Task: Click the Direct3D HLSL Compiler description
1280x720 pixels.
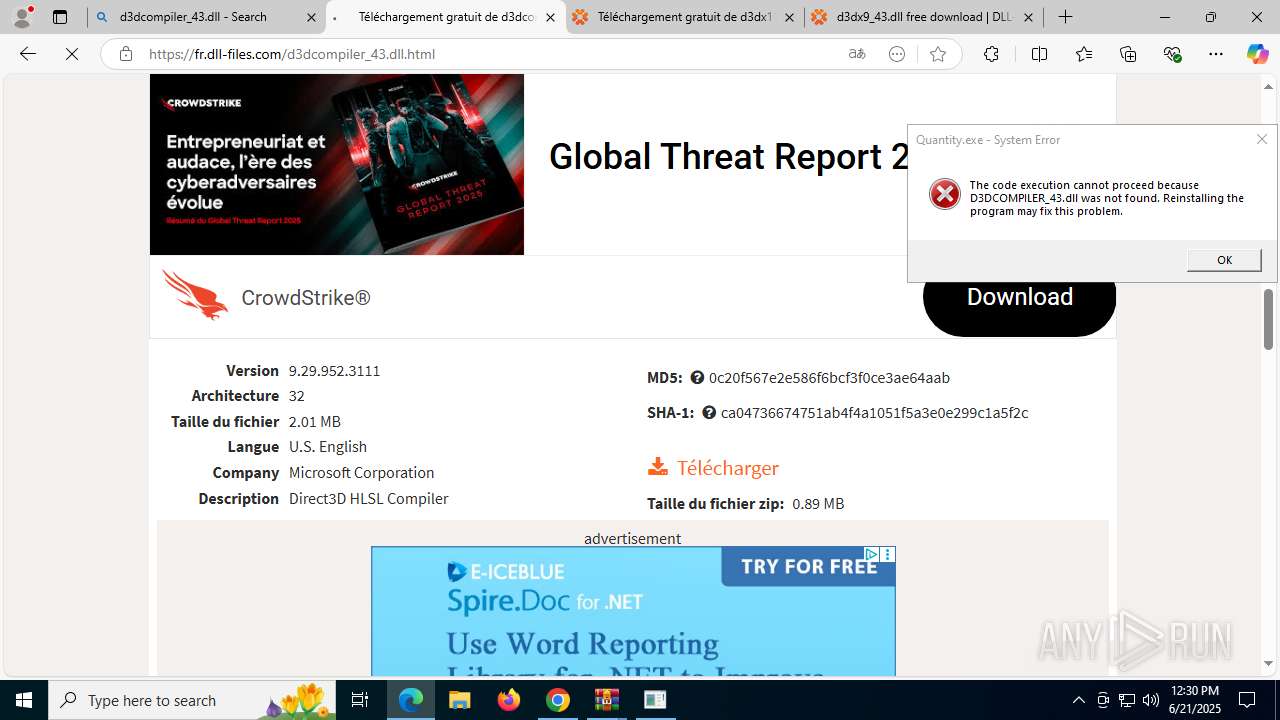Action: [x=368, y=499]
